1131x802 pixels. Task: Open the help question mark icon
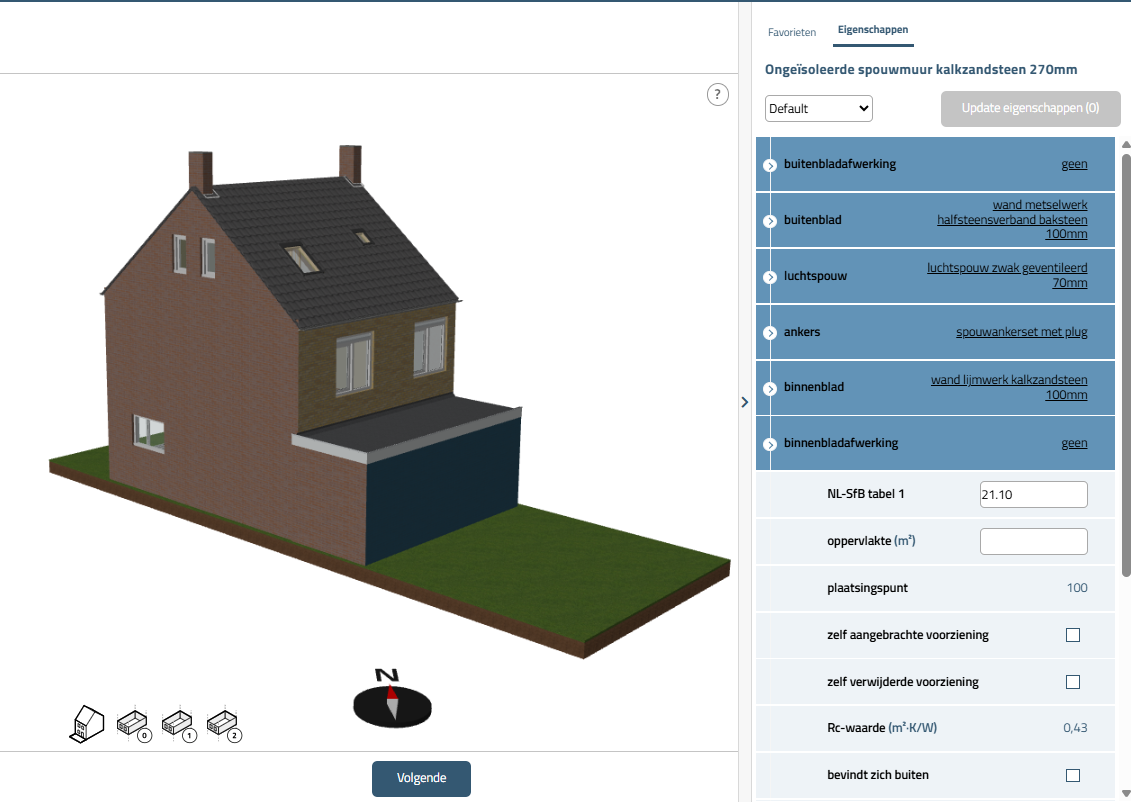pyautogui.click(x=718, y=95)
